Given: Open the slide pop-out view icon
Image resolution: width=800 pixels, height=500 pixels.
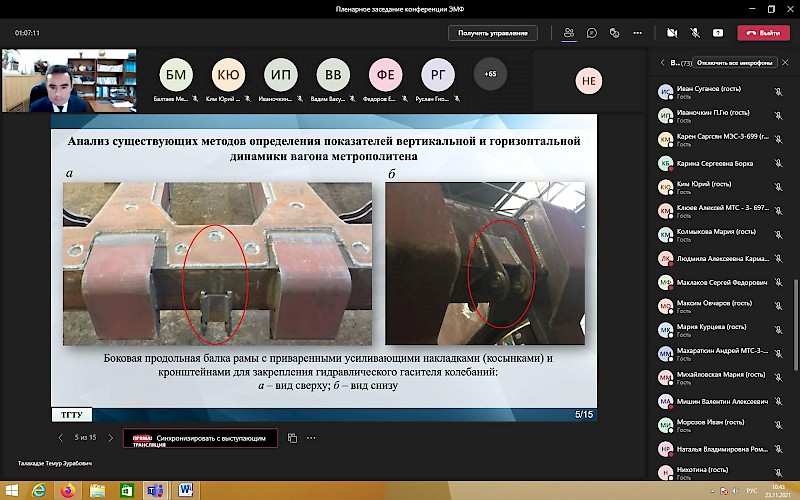Looking at the screenshot, I should (x=293, y=438).
